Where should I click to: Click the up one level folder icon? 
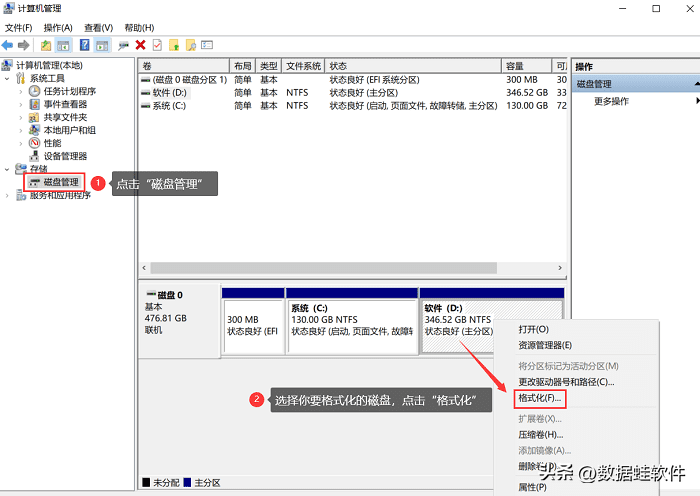(x=46, y=45)
